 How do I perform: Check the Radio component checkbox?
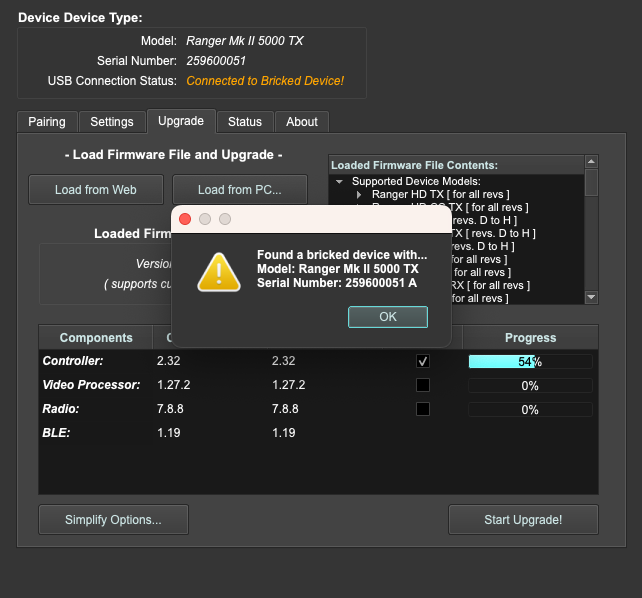(423, 409)
